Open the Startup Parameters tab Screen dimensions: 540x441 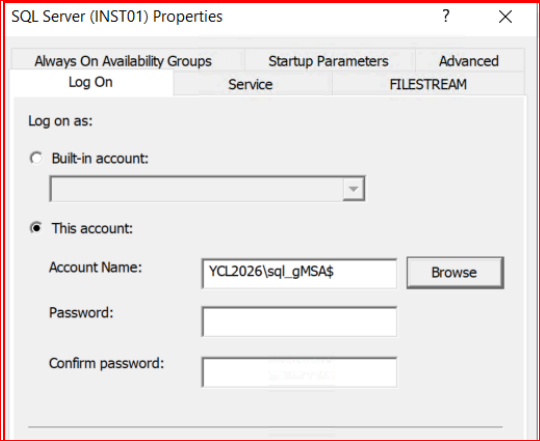[329, 61]
